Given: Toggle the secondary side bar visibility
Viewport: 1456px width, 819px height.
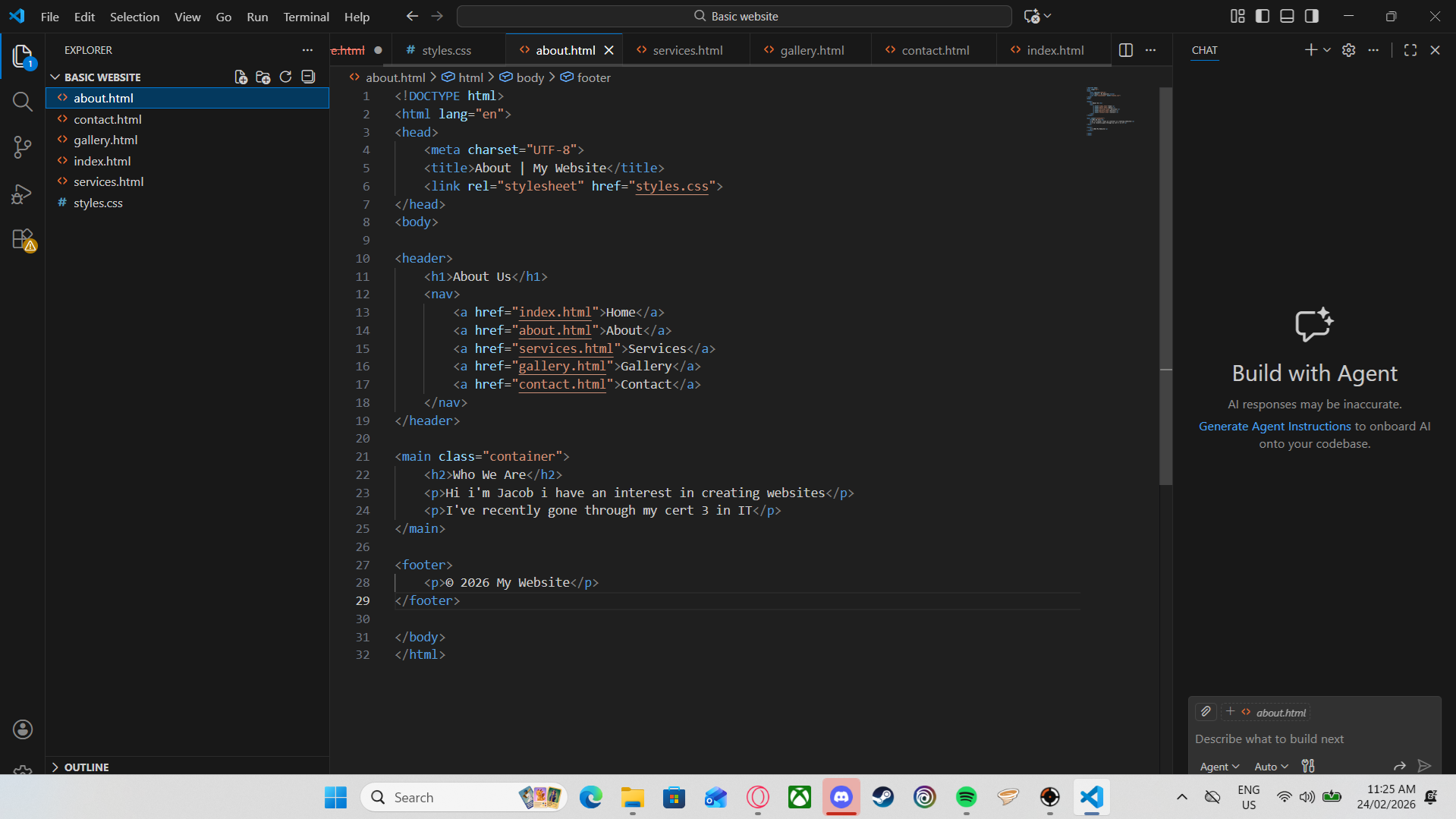Looking at the screenshot, I should (1312, 16).
